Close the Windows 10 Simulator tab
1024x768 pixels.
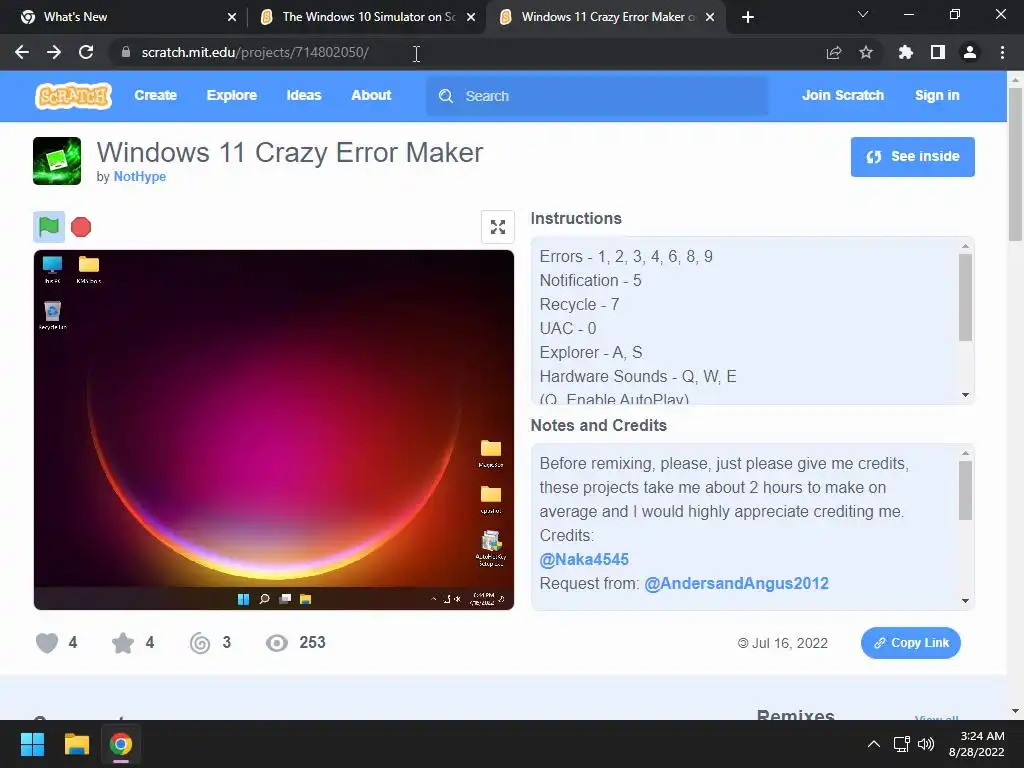click(x=471, y=17)
